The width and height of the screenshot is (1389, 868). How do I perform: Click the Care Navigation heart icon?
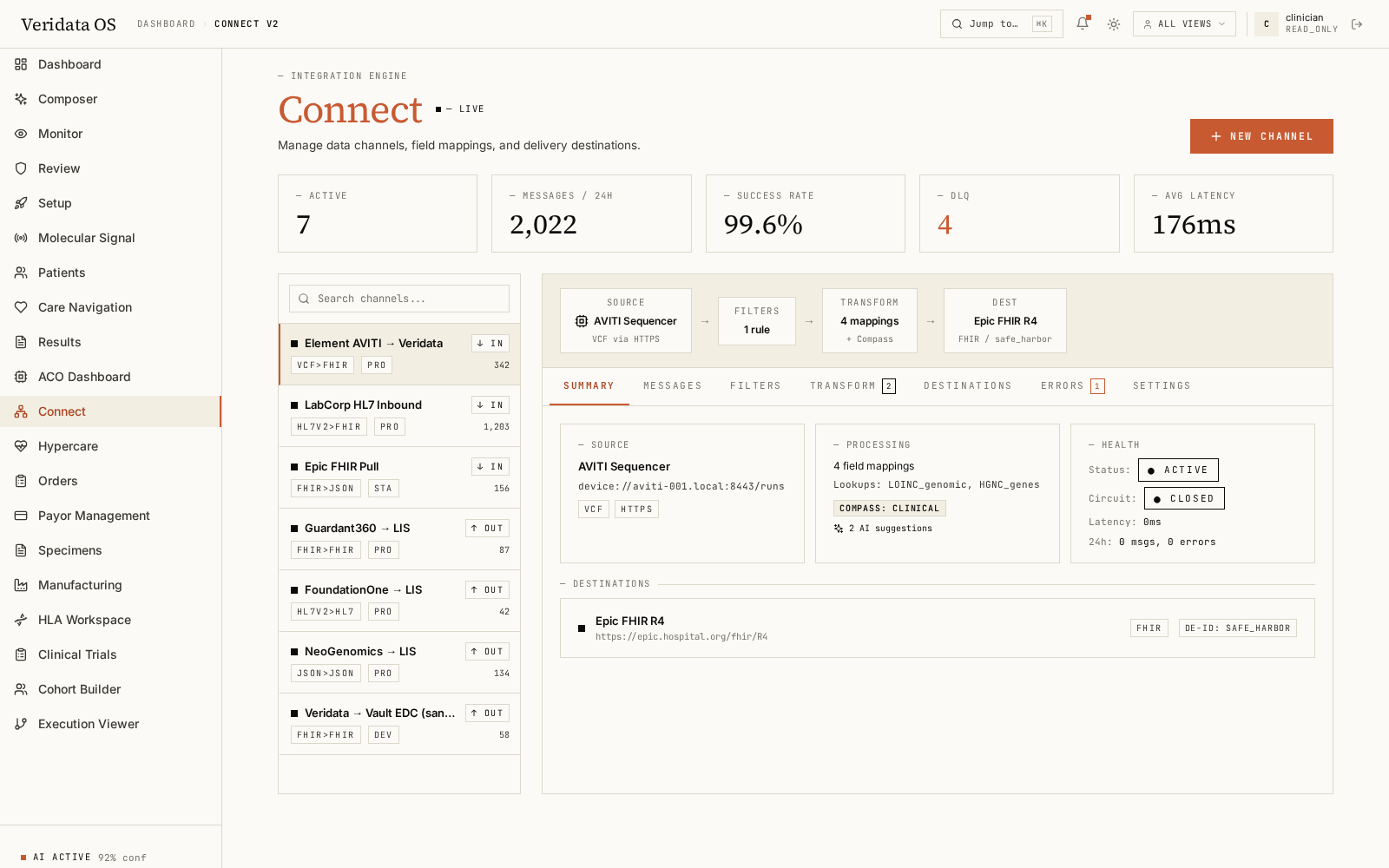[x=21, y=307]
